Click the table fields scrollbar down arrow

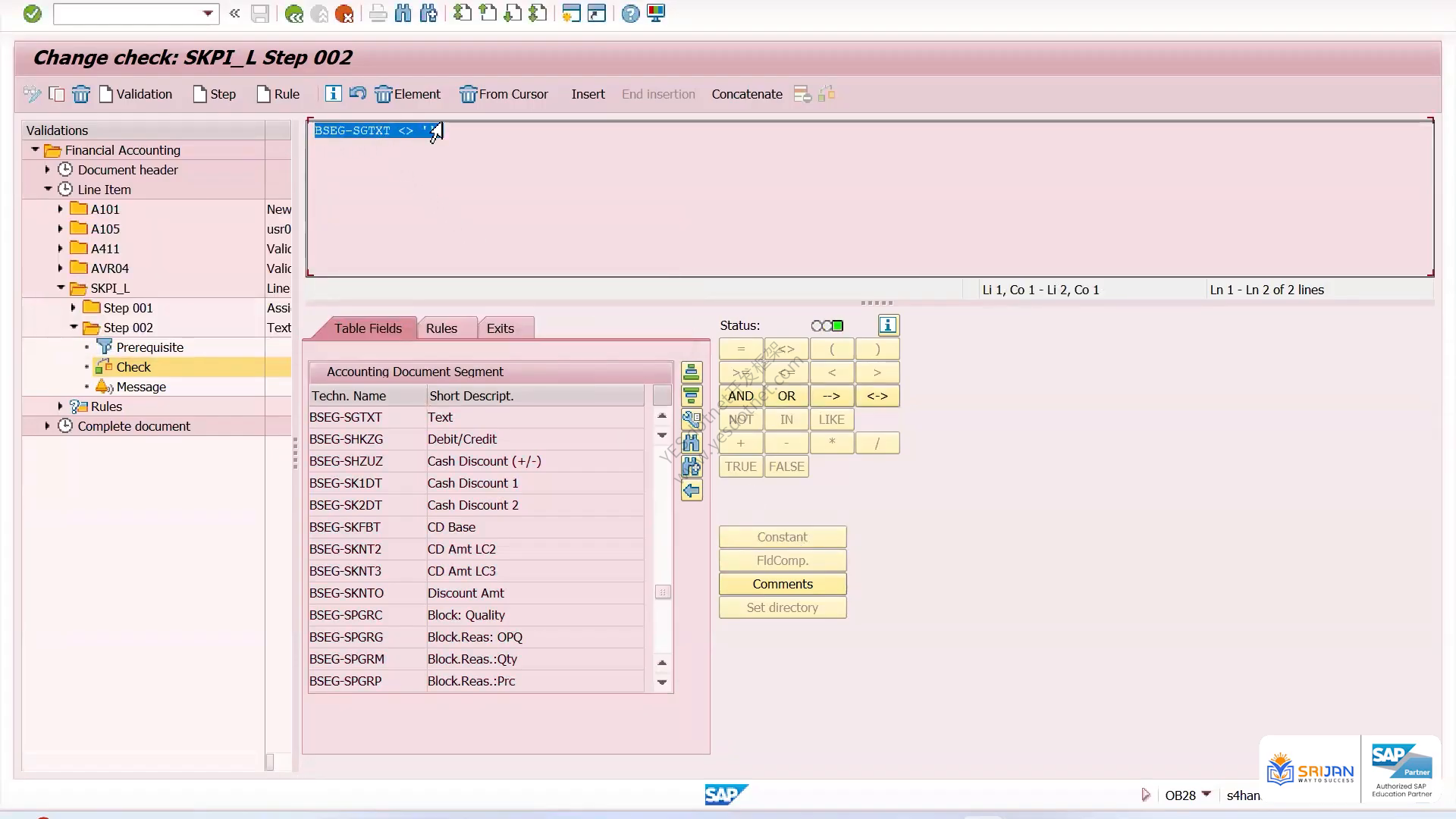[662, 682]
